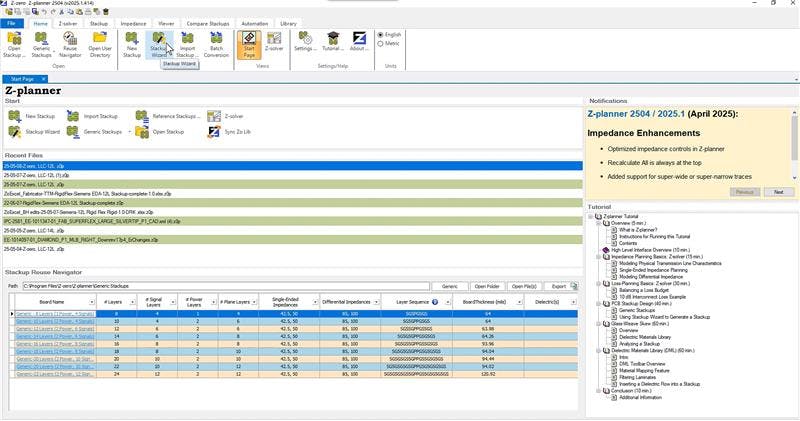Open the Tutorial ribbon icon
Screen dimensions: 800x421
[333, 42]
